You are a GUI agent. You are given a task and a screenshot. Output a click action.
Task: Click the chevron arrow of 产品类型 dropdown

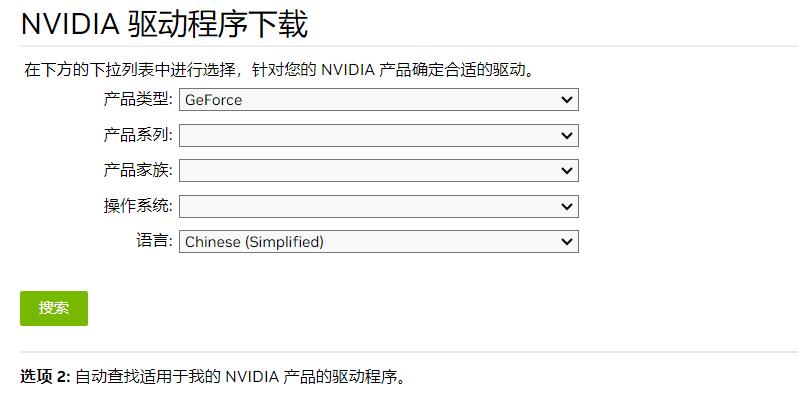click(566, 100)
